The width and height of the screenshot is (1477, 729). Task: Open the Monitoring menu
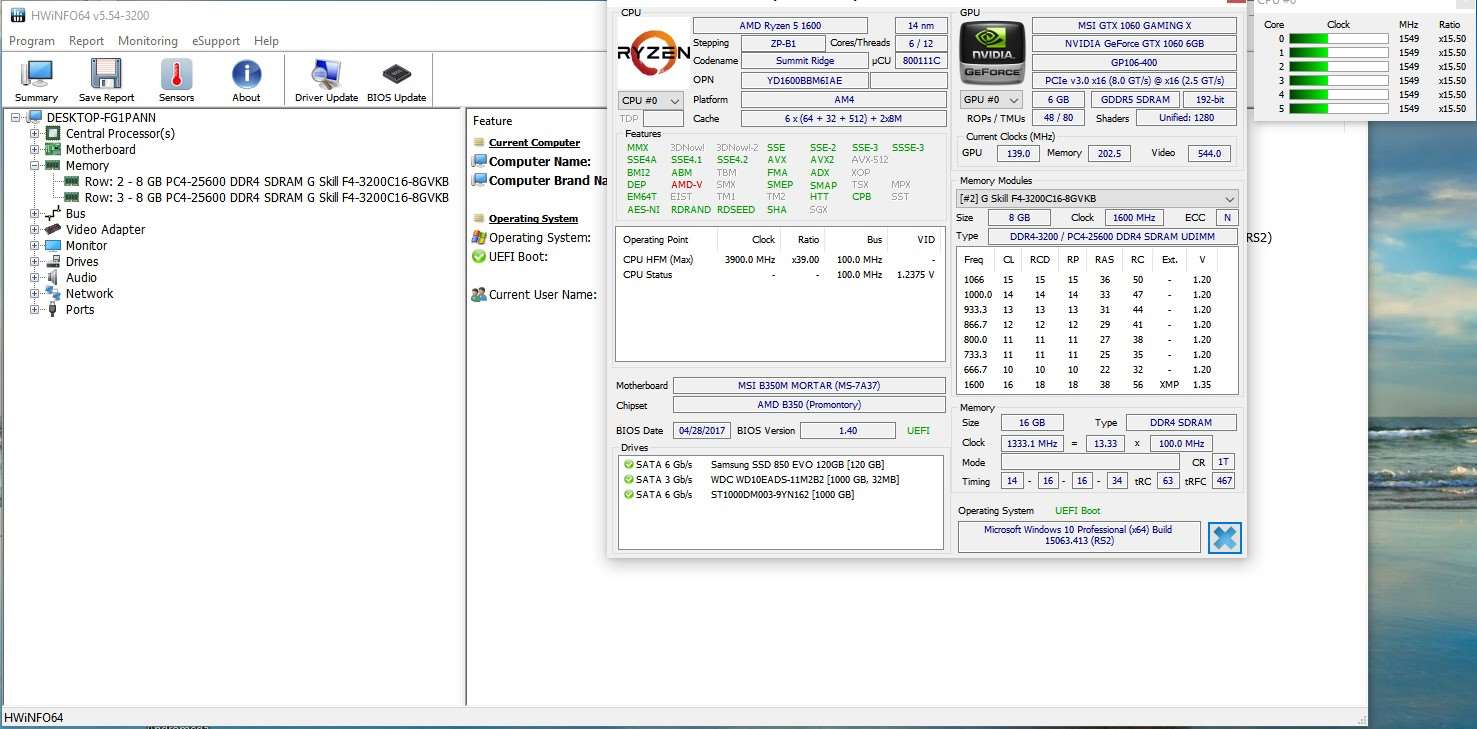pyautogui.click(x=148, y=41)
